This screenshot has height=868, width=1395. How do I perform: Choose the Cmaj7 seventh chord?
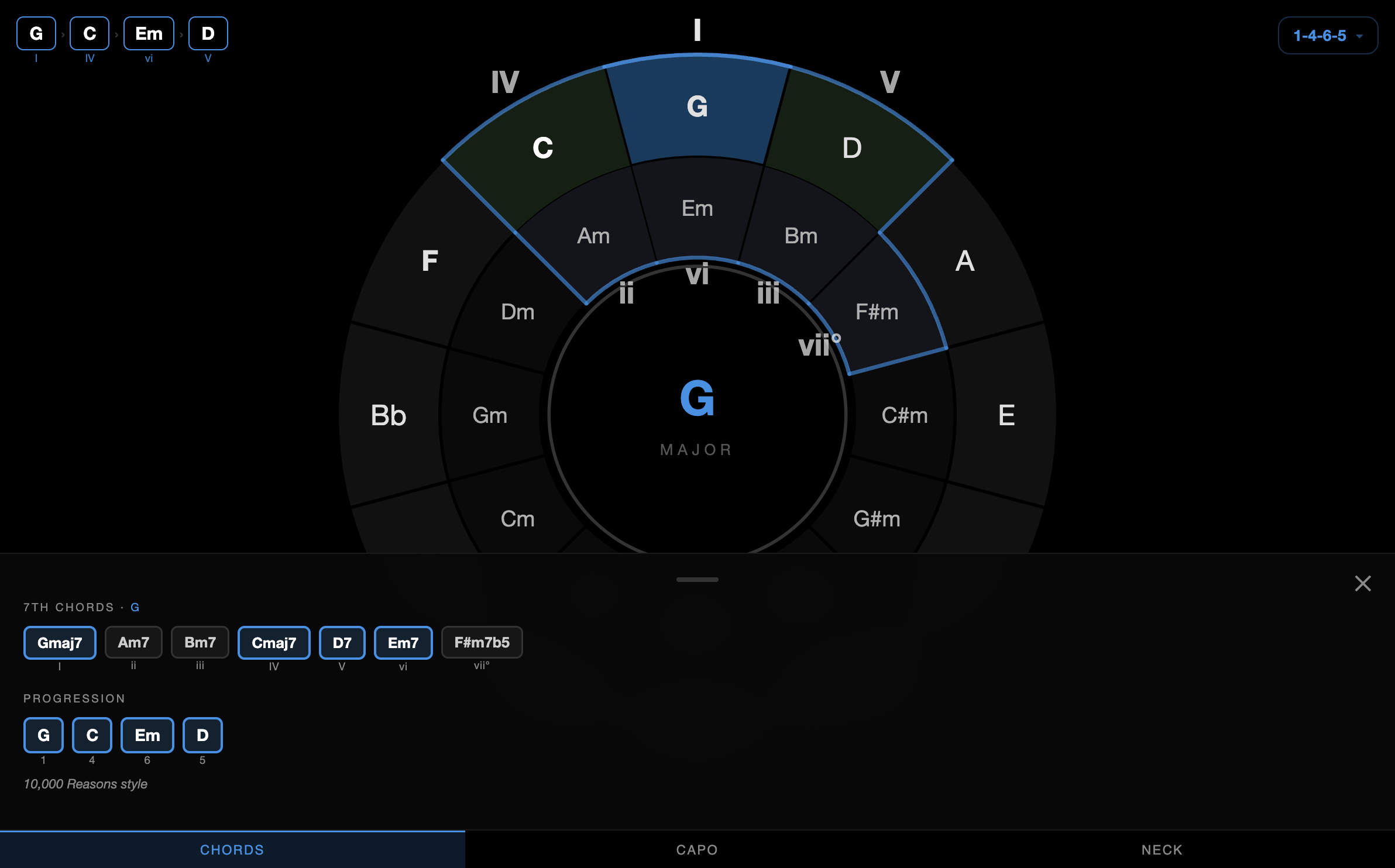click(x=274, y=643)
